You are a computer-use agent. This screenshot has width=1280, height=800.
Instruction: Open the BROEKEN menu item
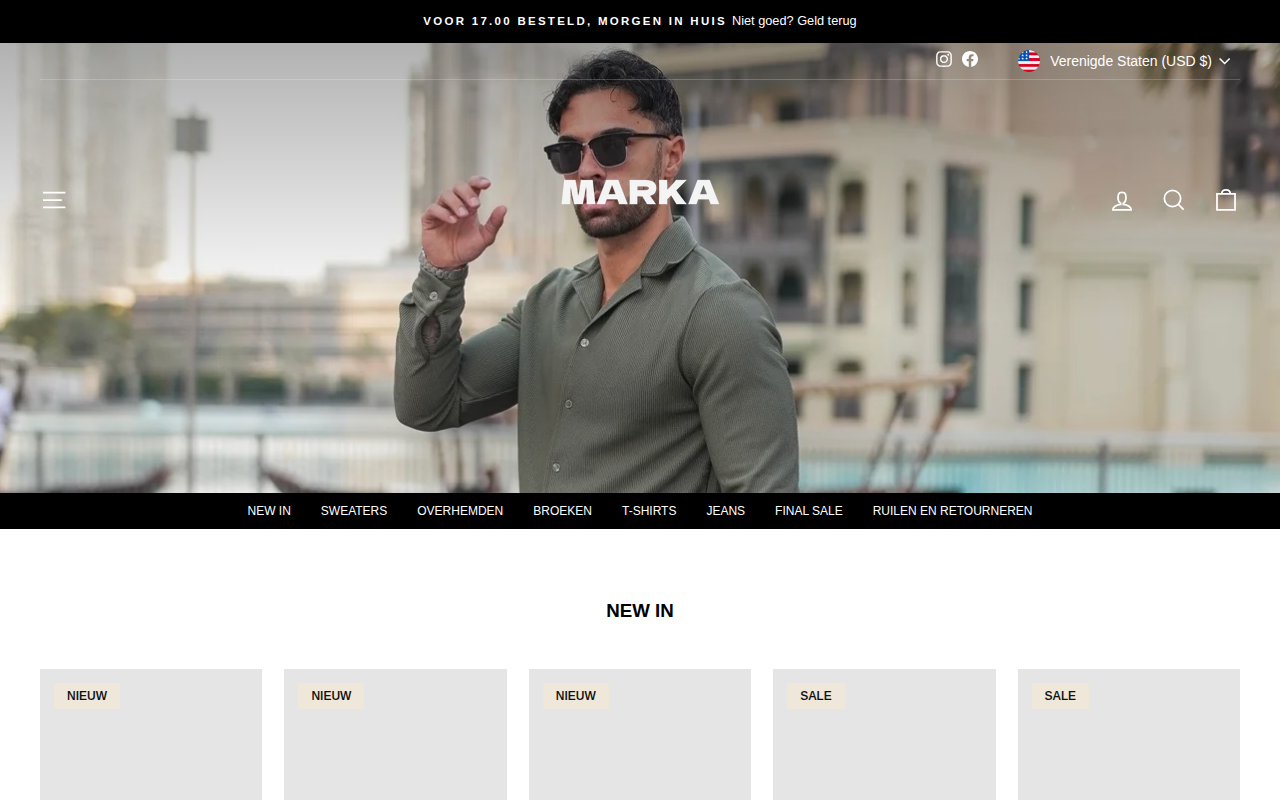pyautogui.click(x=562, y=511)
